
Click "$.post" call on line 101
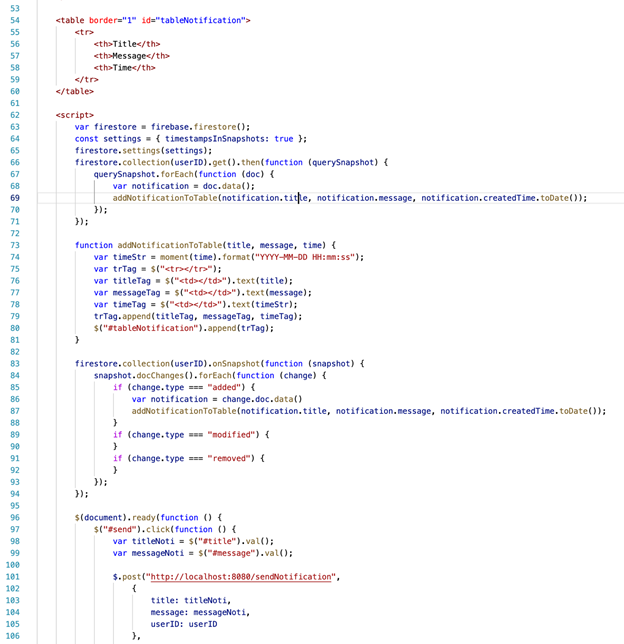[127, 577]
